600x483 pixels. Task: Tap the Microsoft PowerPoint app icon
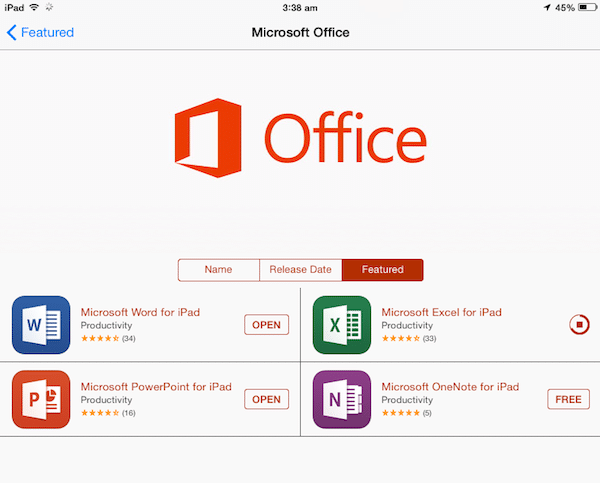click(x=41, y=399)
